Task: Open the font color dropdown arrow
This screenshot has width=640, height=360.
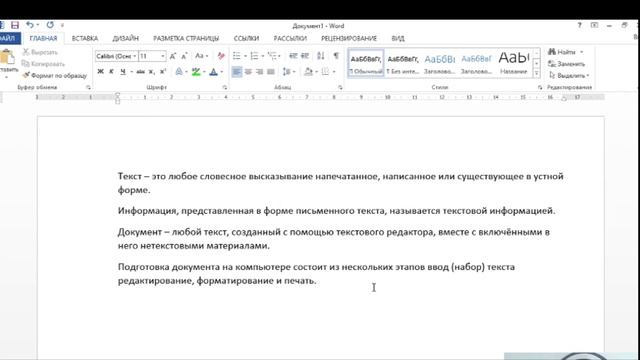Action: click(222, 72)
